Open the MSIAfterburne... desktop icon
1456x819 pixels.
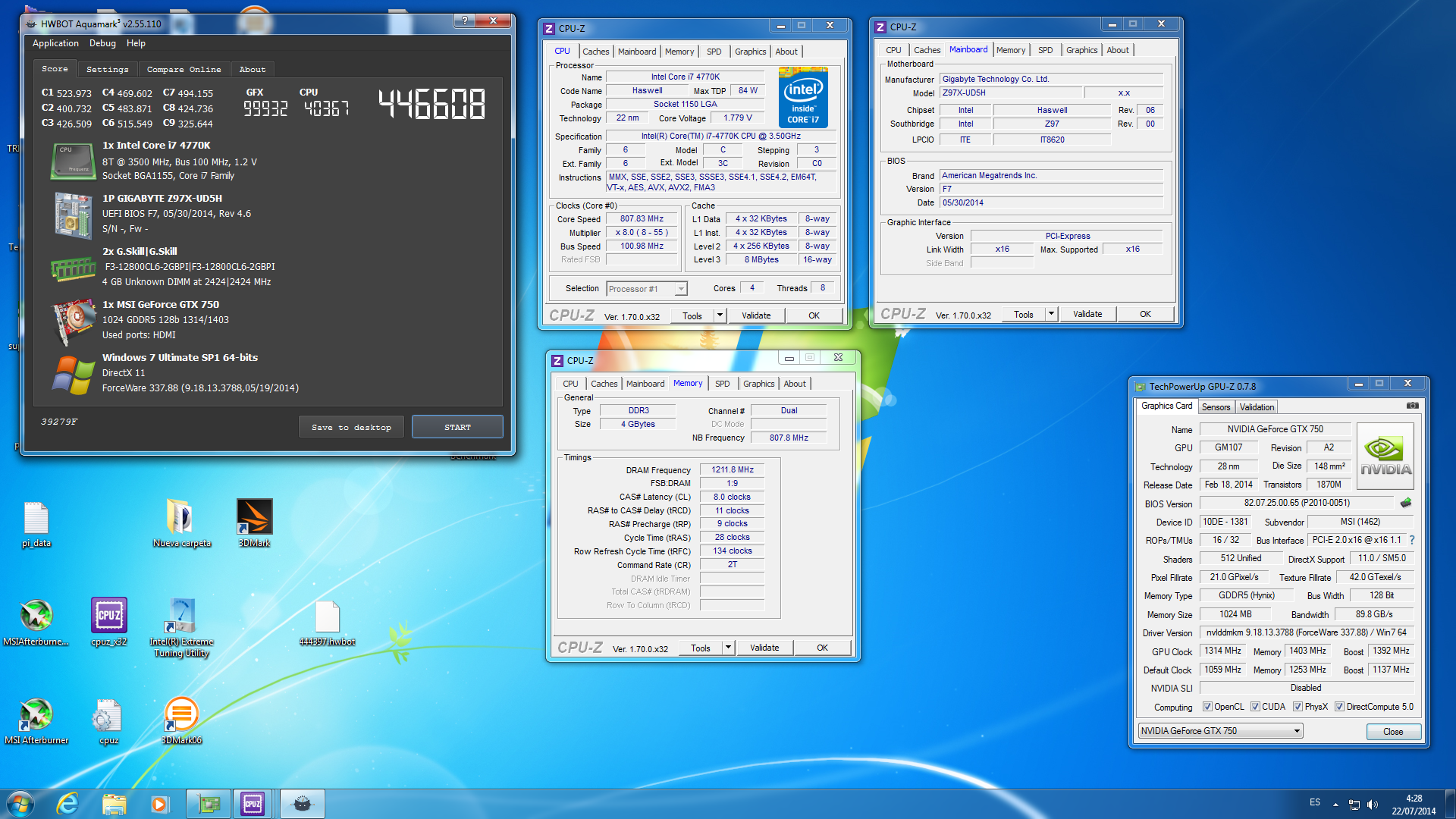[x=36, y=622]
